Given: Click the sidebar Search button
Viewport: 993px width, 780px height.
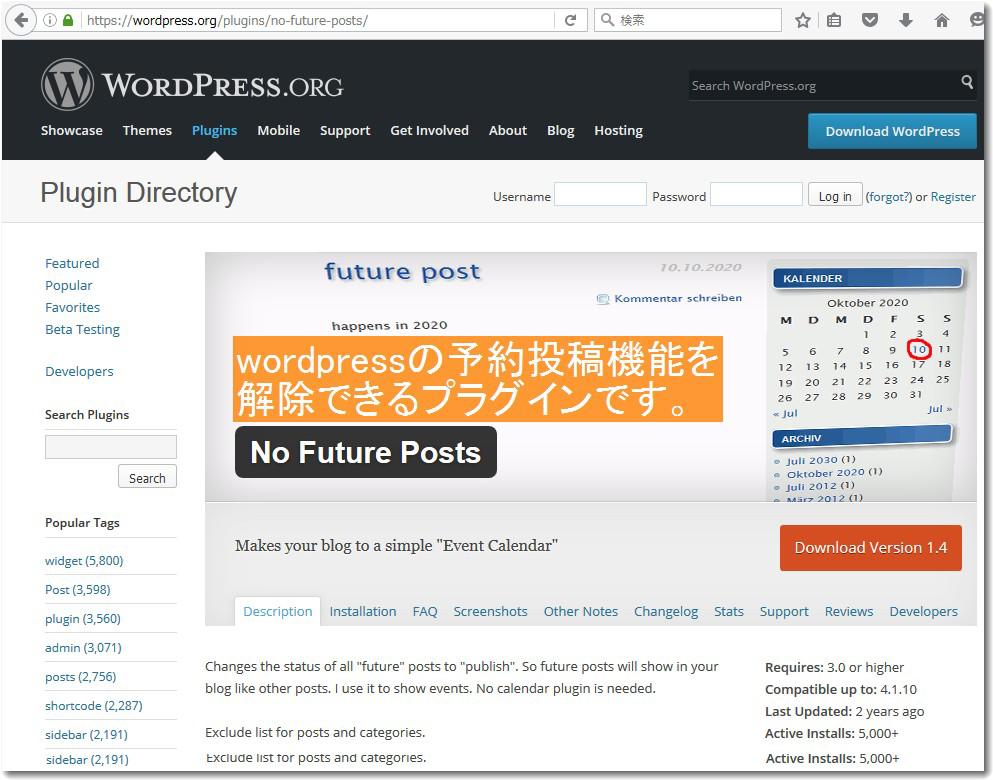Looking at the screenshot, I should [x=147, y=478].
